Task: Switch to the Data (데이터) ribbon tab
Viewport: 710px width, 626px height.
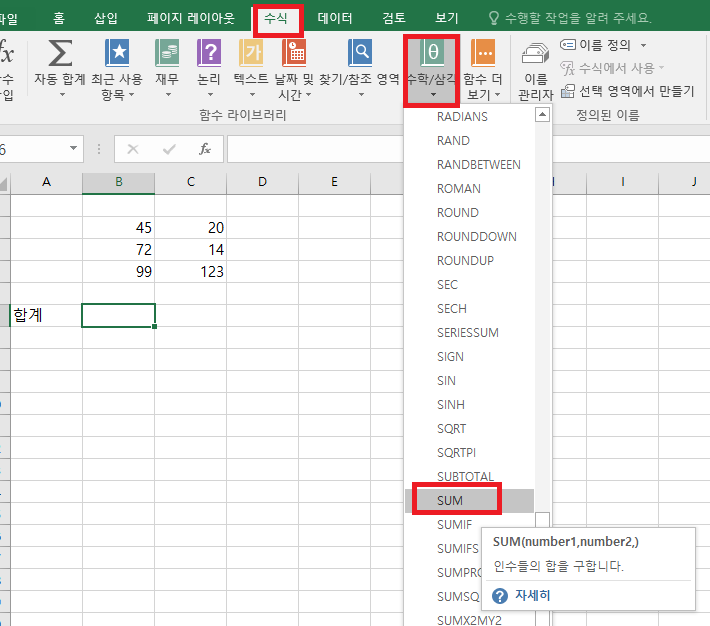Action: pyautogui.click(x=335, y=18)
